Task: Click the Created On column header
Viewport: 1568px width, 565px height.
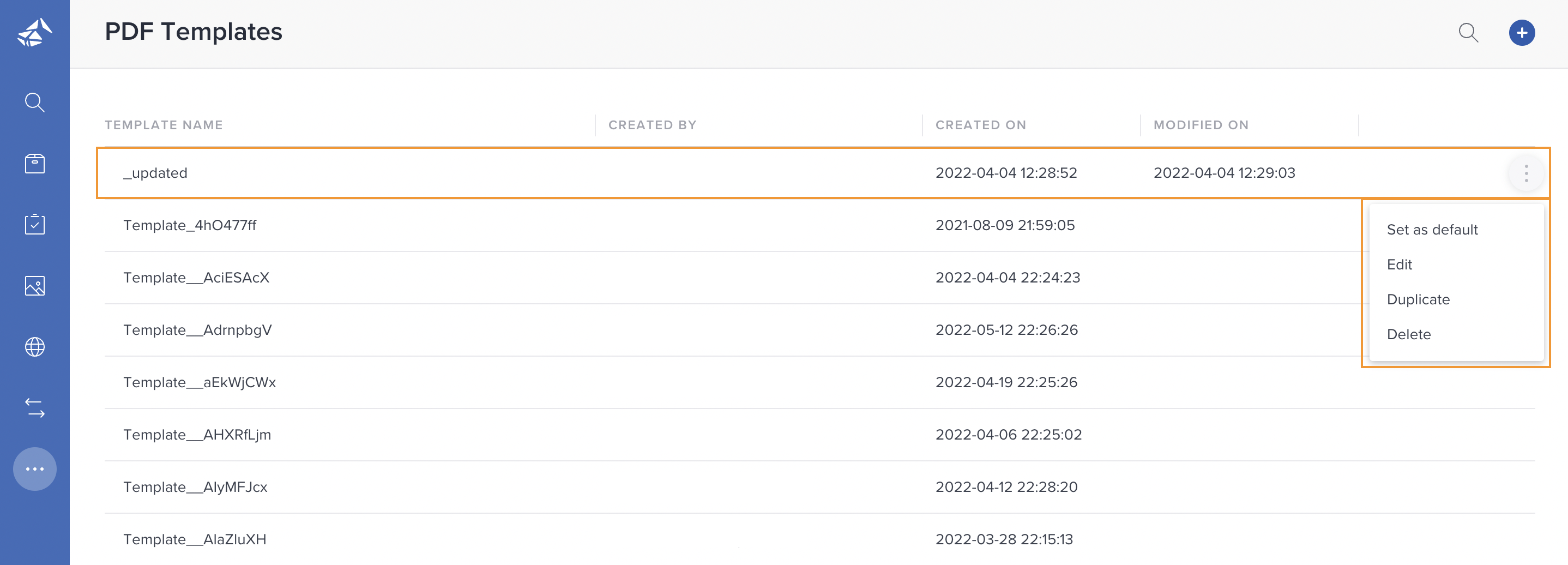Action: click(981, 125)
